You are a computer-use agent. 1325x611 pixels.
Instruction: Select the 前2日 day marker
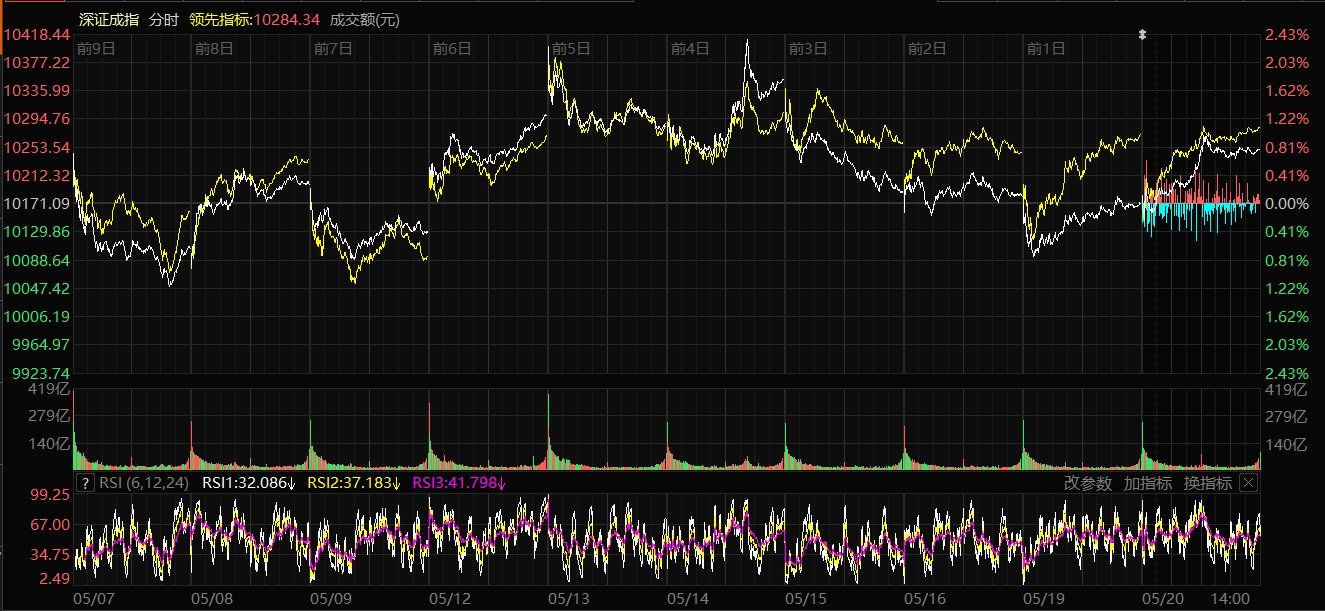(x=927, y=47)
